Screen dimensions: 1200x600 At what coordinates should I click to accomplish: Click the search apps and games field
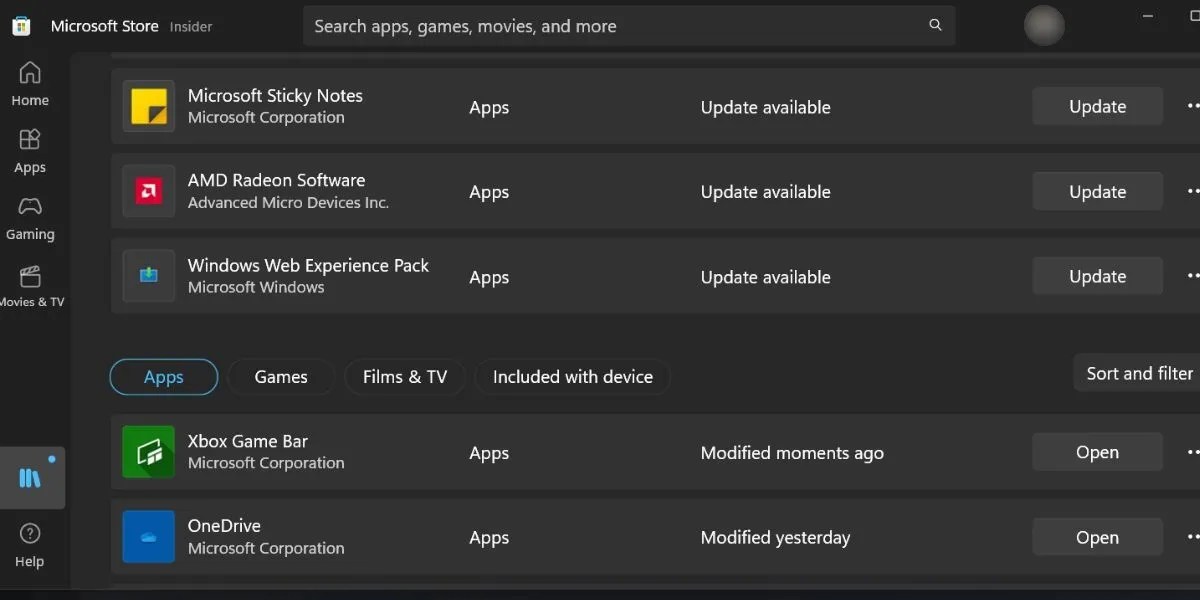pyautogui.click(x=628, y=26)
